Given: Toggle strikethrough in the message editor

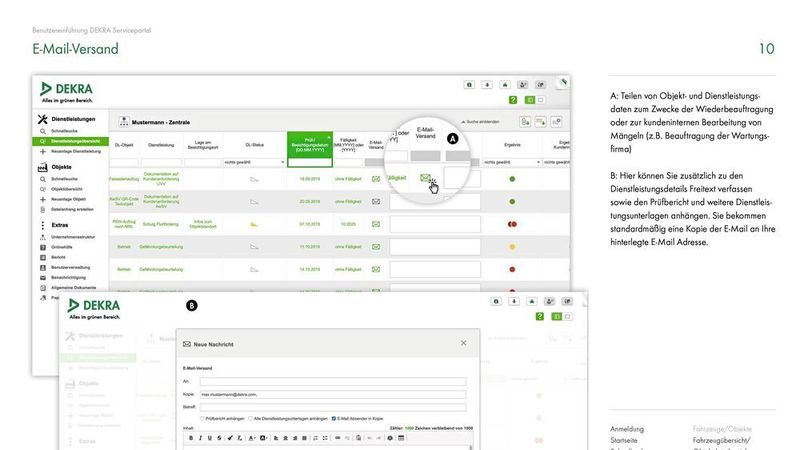Looking at the screenshot, I should click(219, 438).
